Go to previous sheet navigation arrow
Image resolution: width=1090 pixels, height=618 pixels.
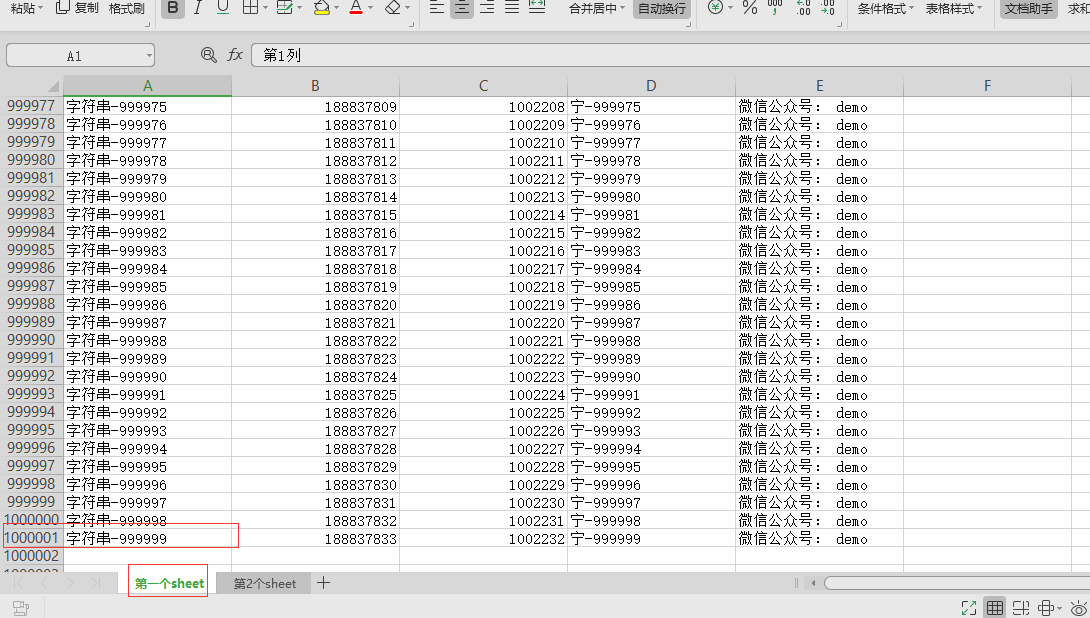click(44, 583)
